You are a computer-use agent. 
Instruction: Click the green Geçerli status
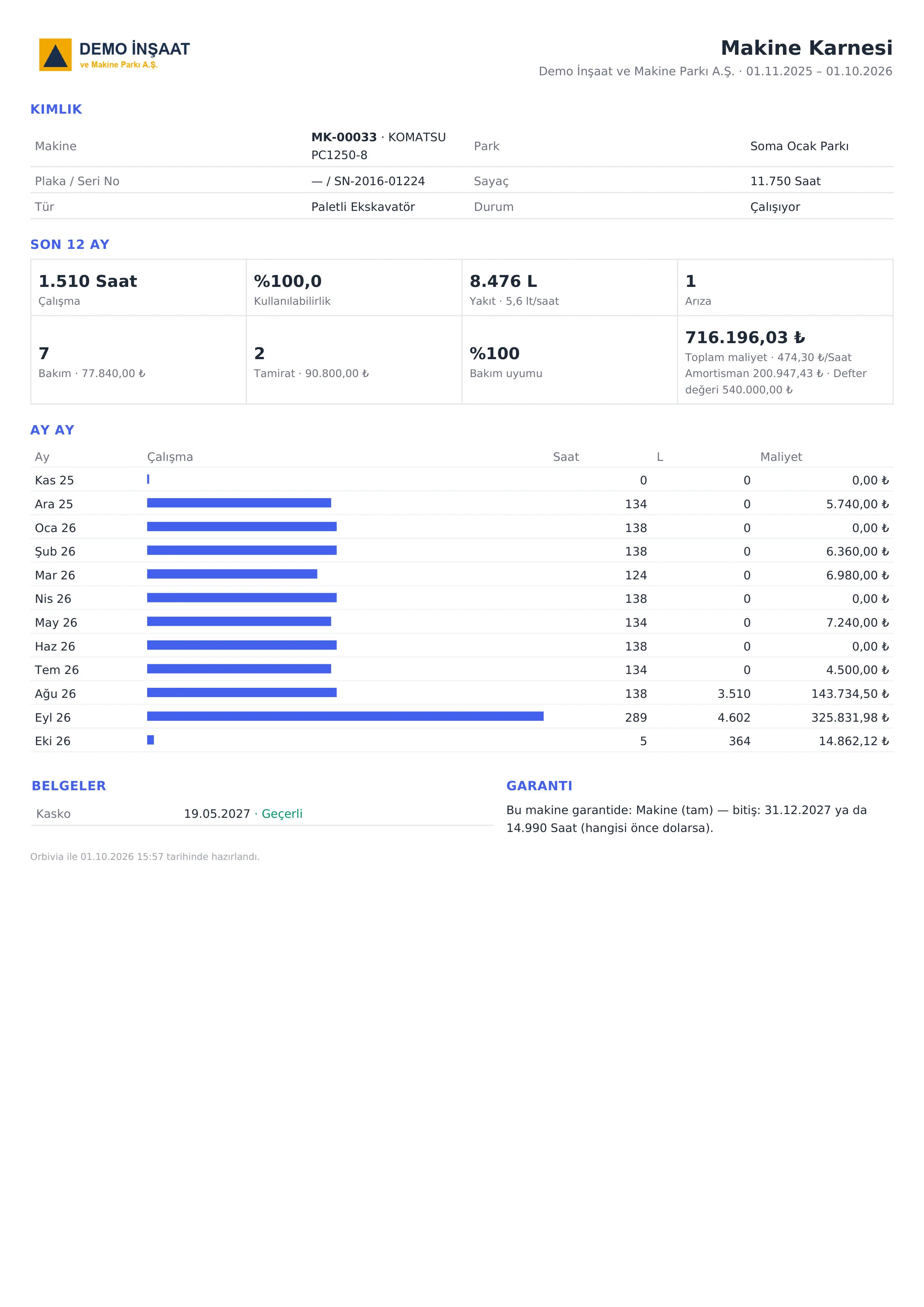[282, 814]
